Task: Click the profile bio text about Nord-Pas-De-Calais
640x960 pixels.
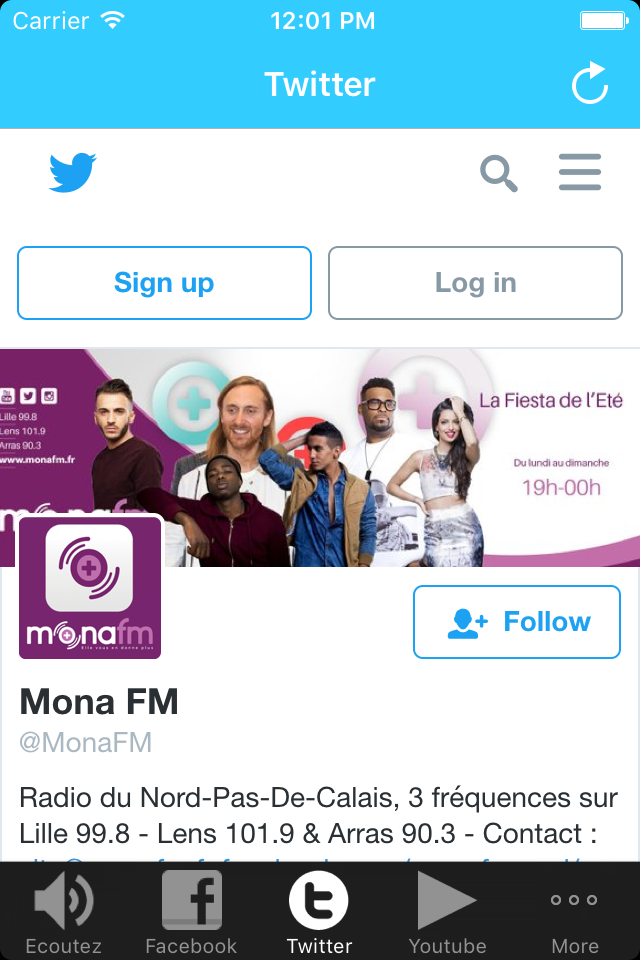Action: click(x=318, y=816)
